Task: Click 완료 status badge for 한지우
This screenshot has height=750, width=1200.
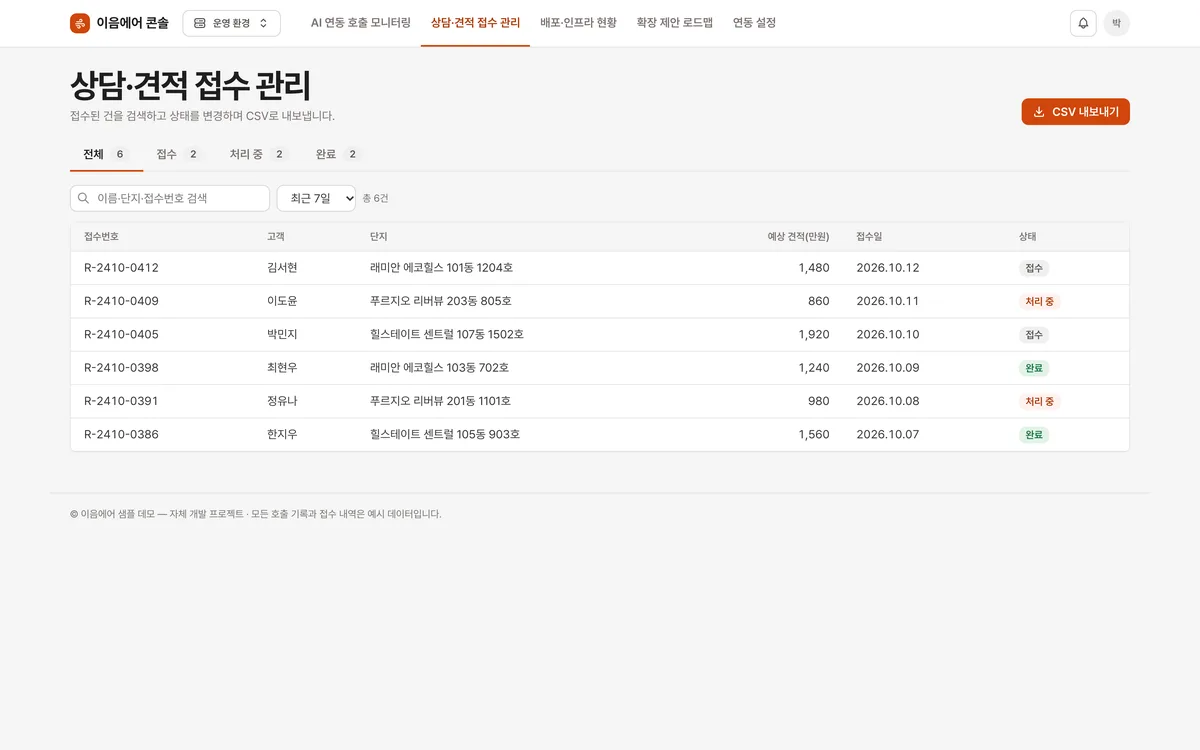Action: pyautogui.click(x=1034, y=435)
